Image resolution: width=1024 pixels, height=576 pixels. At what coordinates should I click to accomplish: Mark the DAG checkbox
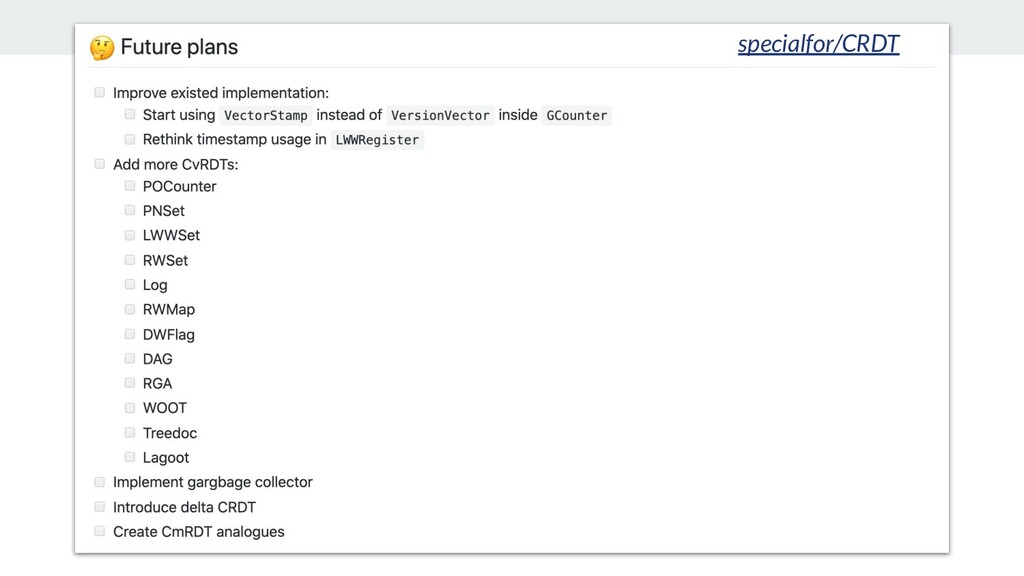pyautogui.click(x=130, y=359)
